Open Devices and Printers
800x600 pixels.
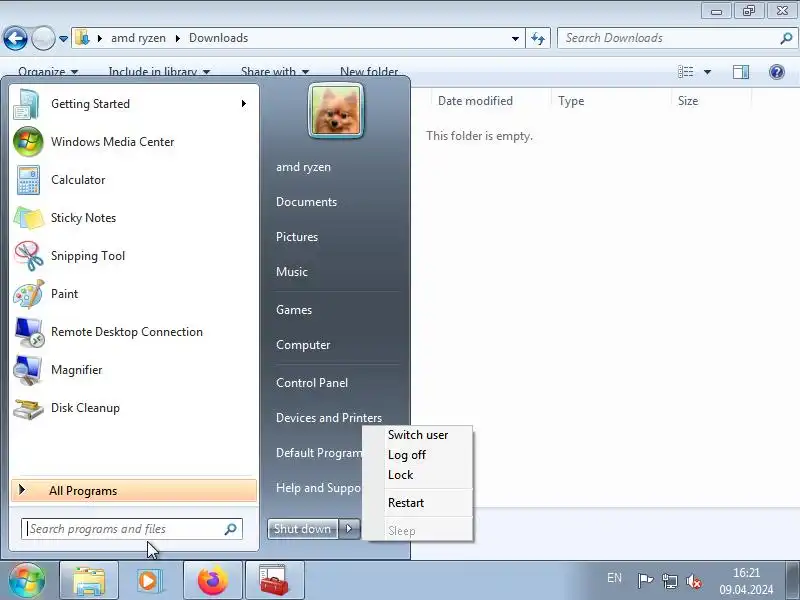(x=329, y=418)
